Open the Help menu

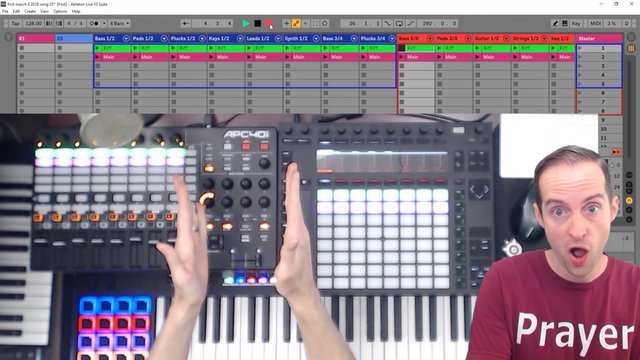76,11
